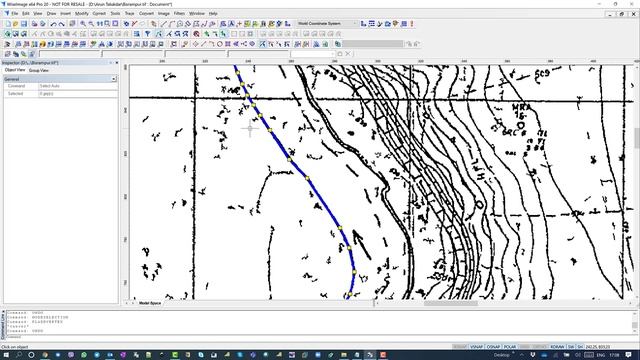Expand the General section dropdown arrow
The width and height of the screenshot is (640, 360).
[114, 79]
